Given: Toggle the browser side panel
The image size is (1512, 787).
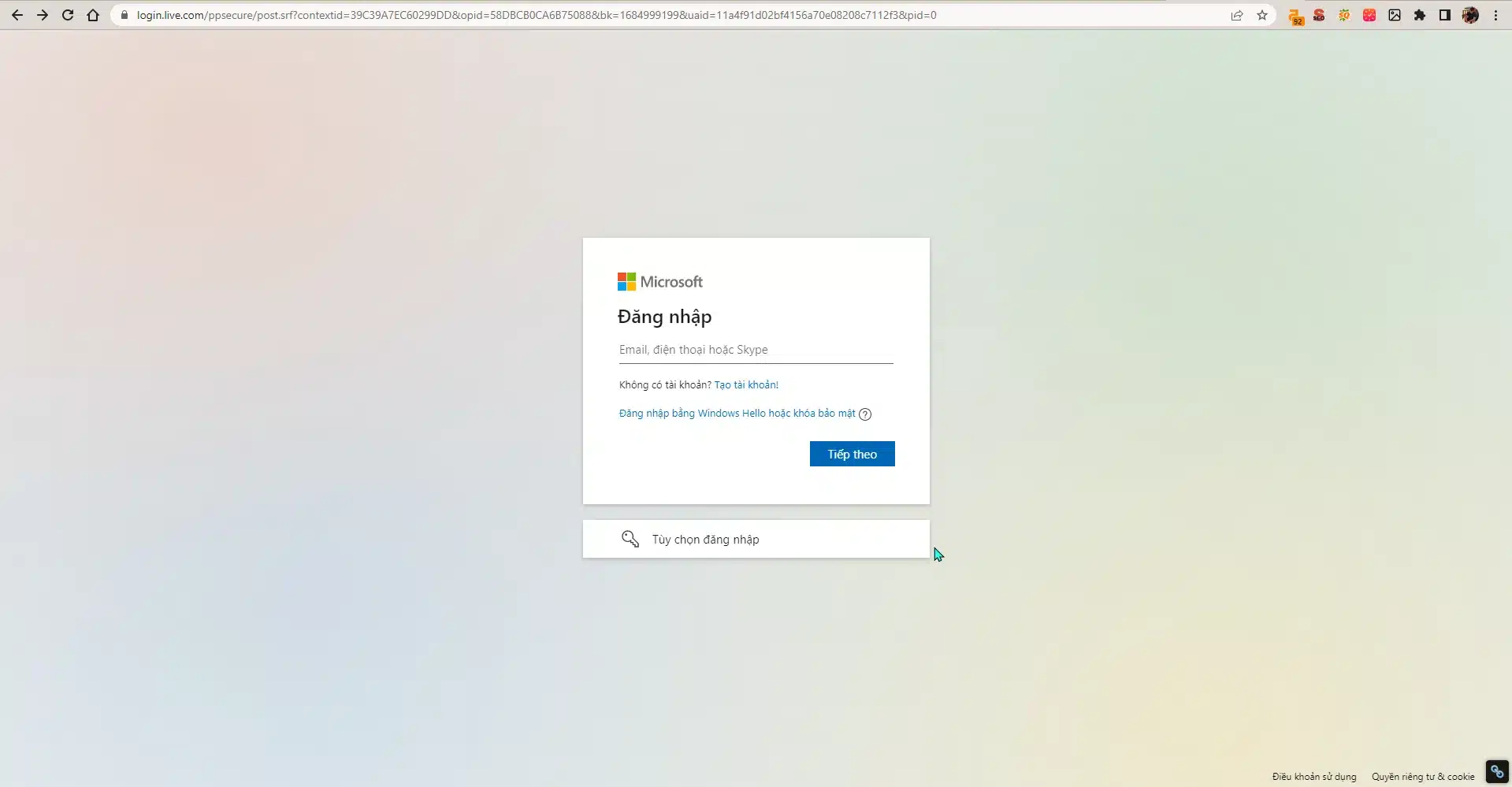Looking at the screenshot, I should pyautogui.click(x=1445, y=15).
